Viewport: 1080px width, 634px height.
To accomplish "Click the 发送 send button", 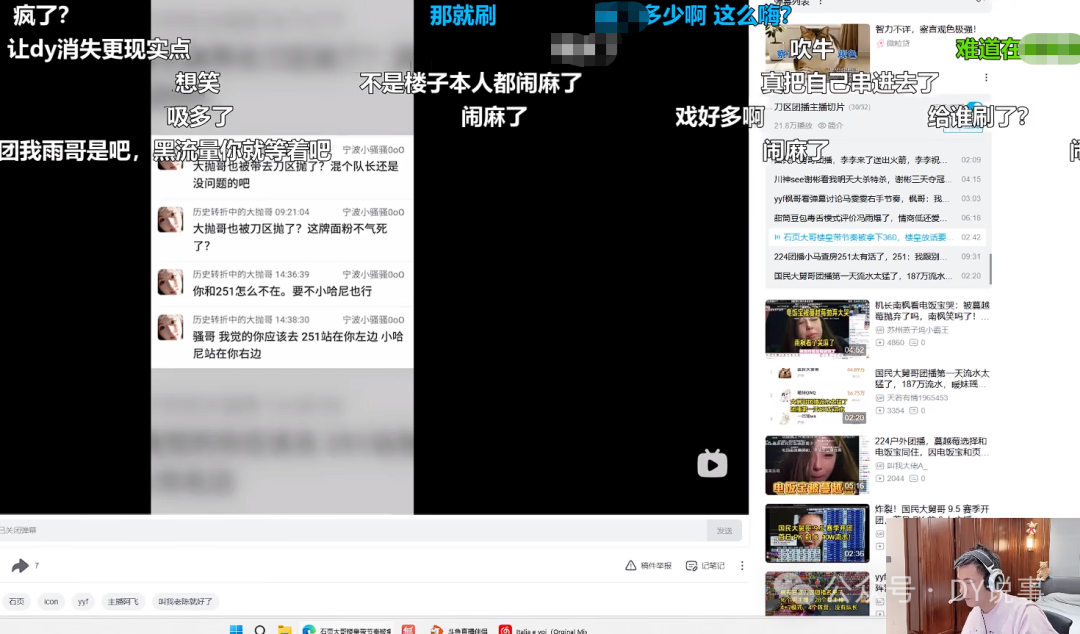I will 724,531.
